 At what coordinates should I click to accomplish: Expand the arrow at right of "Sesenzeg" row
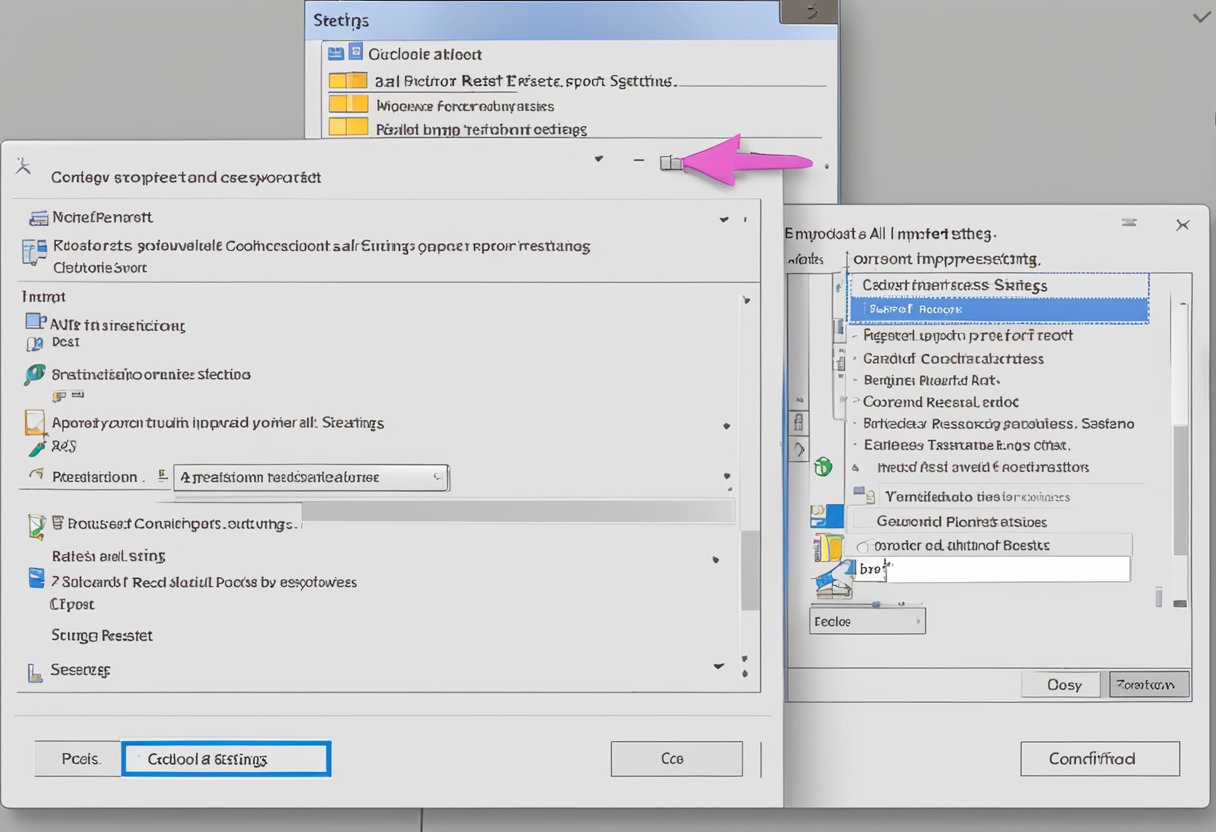click(x=718, y=665)
